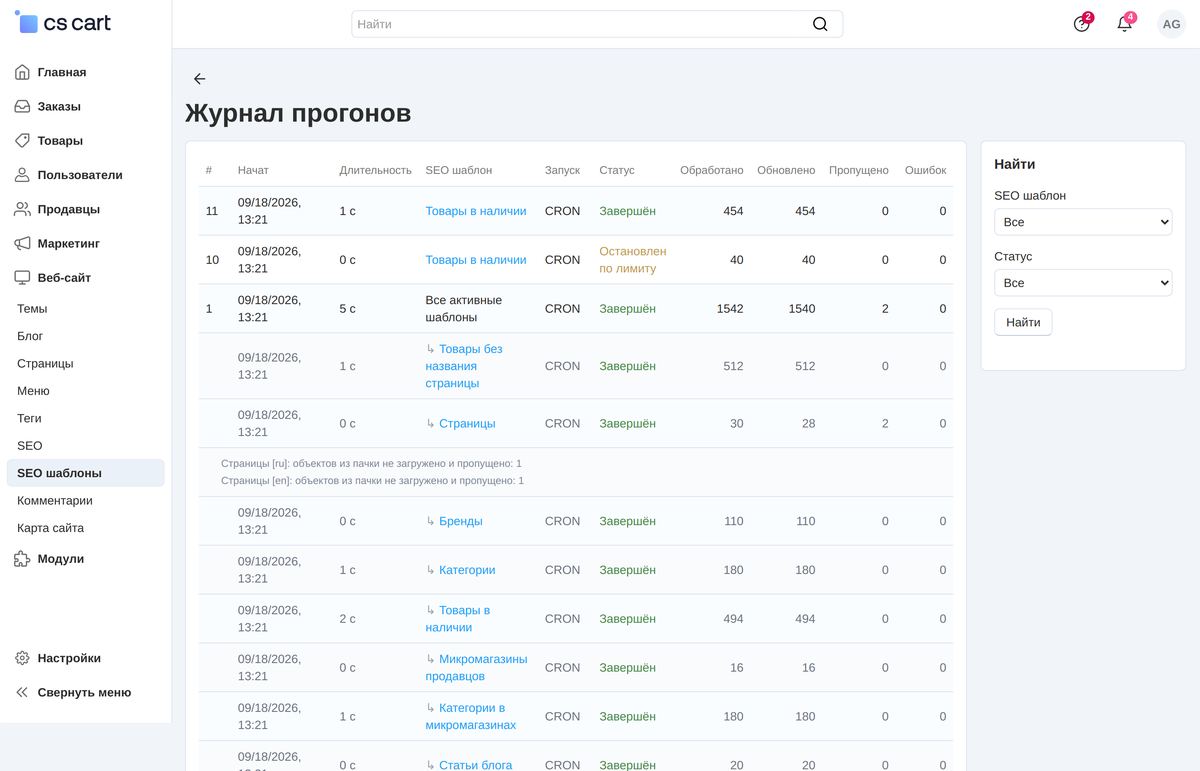This screenshot has height=771, width=1200.
Task: Click the Найти search input field
Action: [x=597, y=24]
